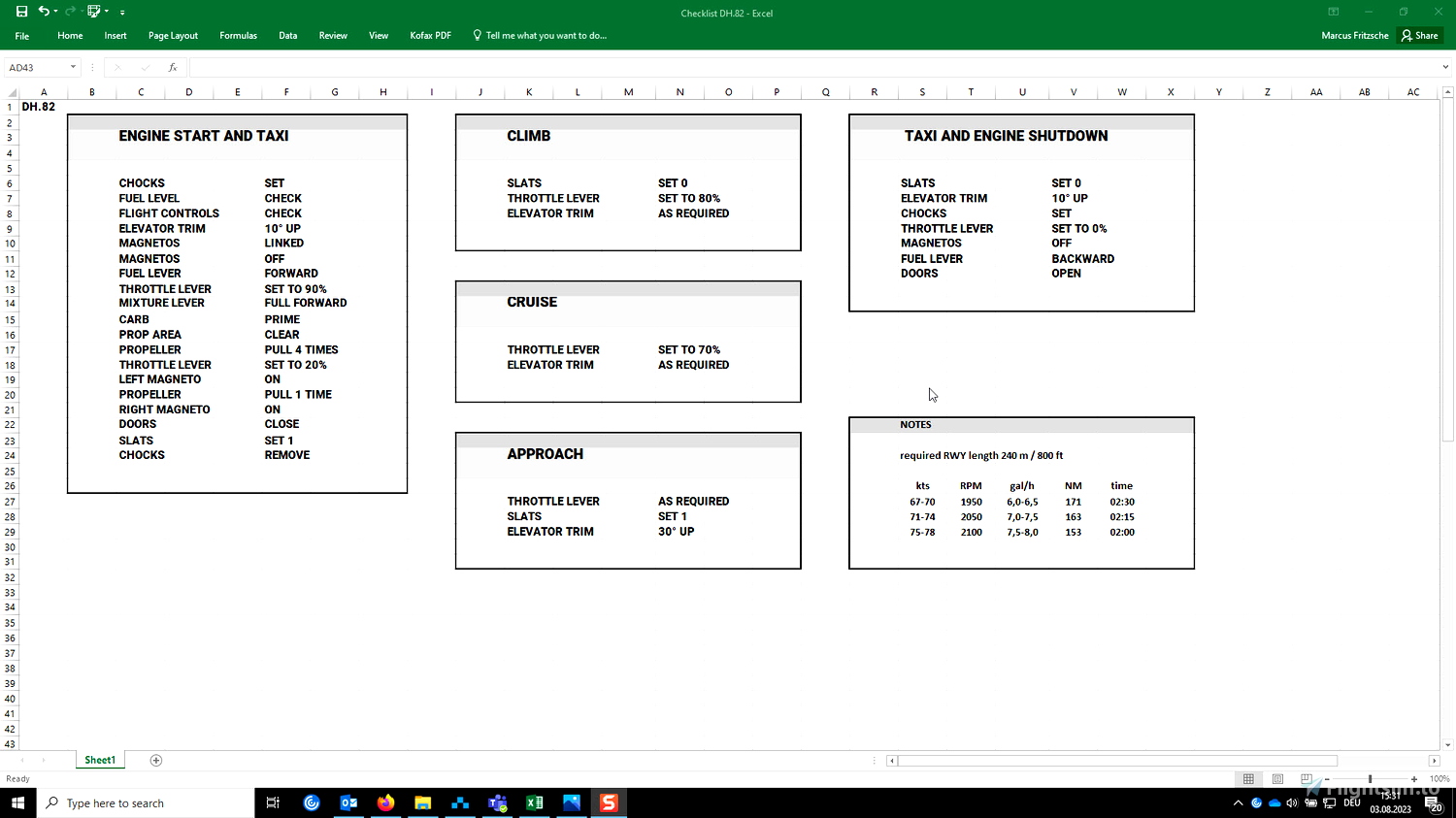Screen dimensions: 1456x818
Task: Switch to the Kofax PDF ribbon tab
Action: [x=430, y=35]
